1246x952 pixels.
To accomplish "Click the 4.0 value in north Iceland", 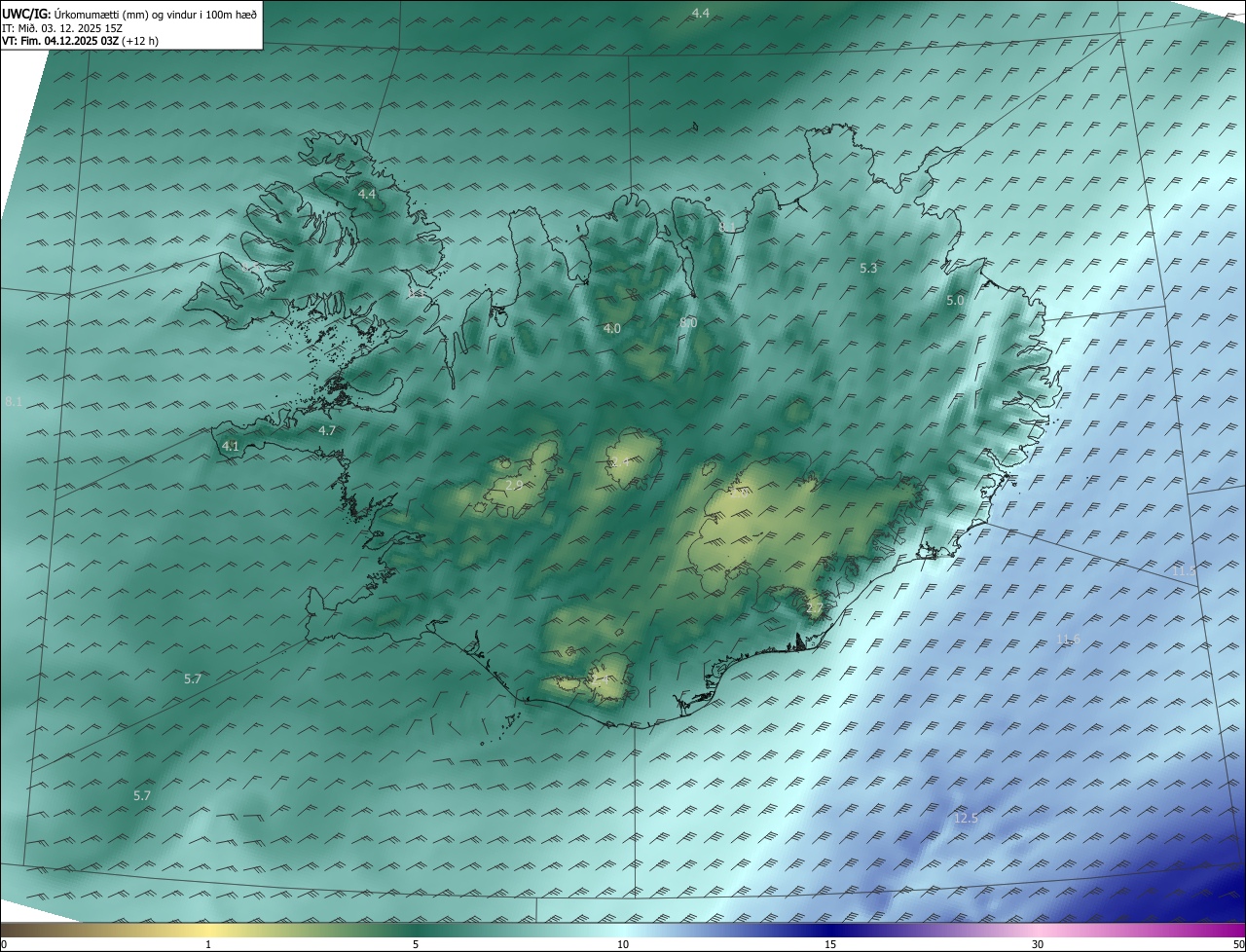I will [x=612, y=329].
